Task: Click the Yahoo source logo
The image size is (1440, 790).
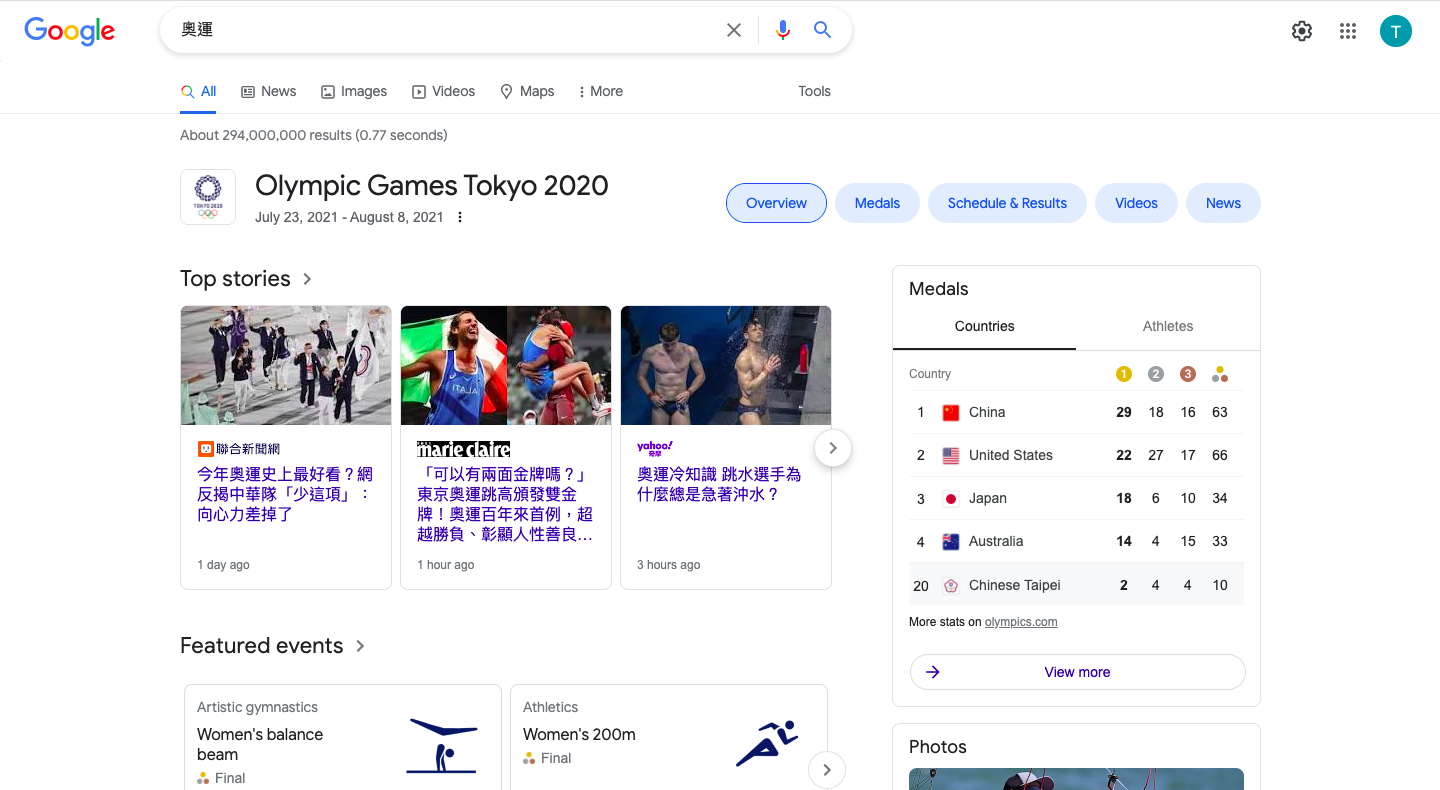Action: pos(655,448)
